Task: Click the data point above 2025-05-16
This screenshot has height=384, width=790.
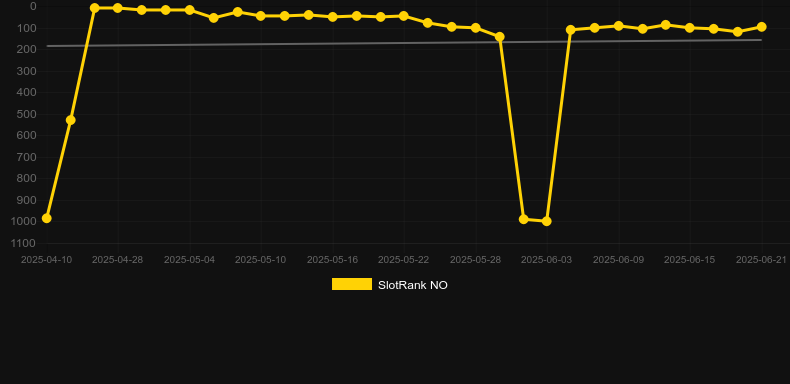Action: (333, 17)
